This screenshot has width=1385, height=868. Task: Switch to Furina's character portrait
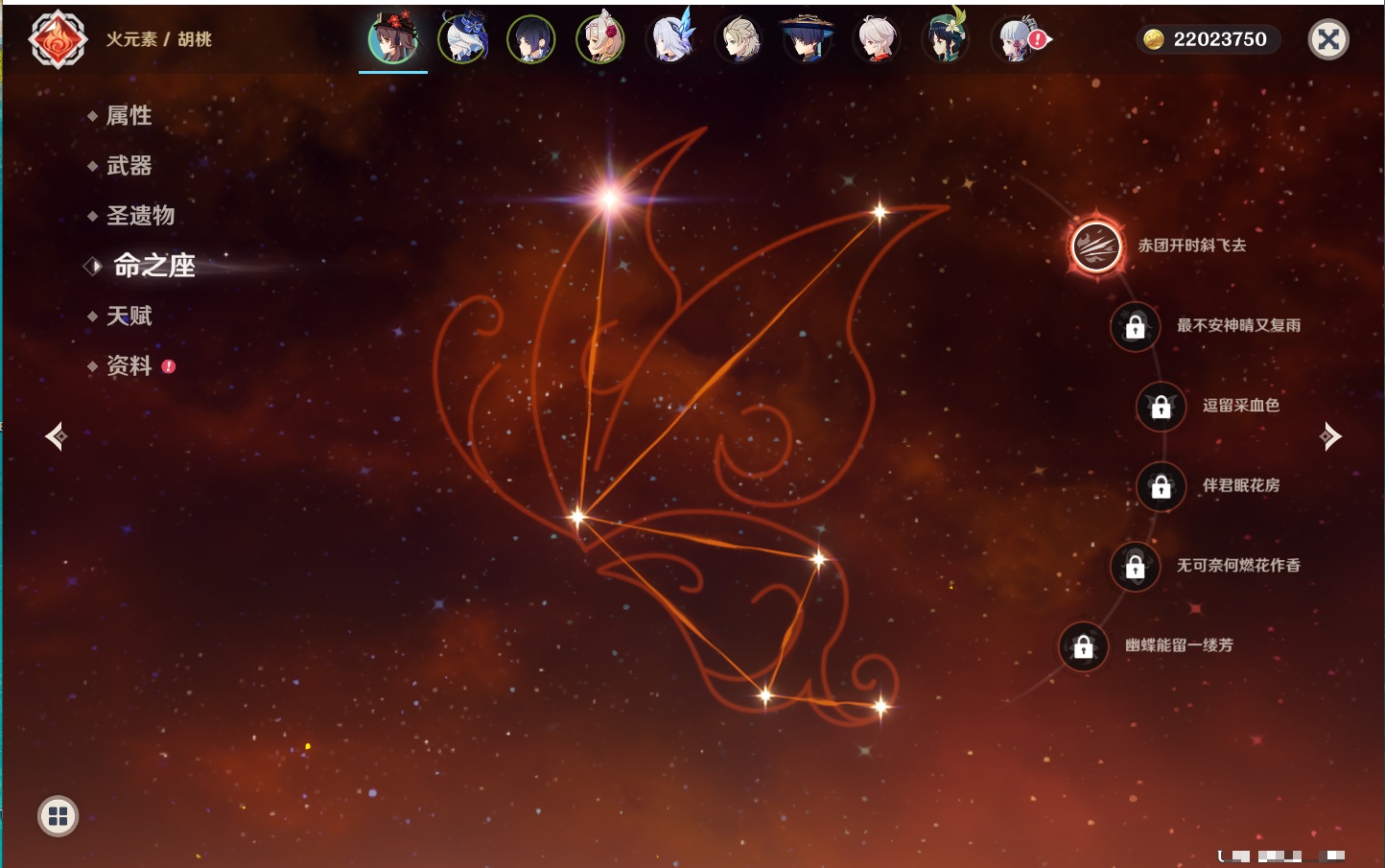(x=462, y=39)
